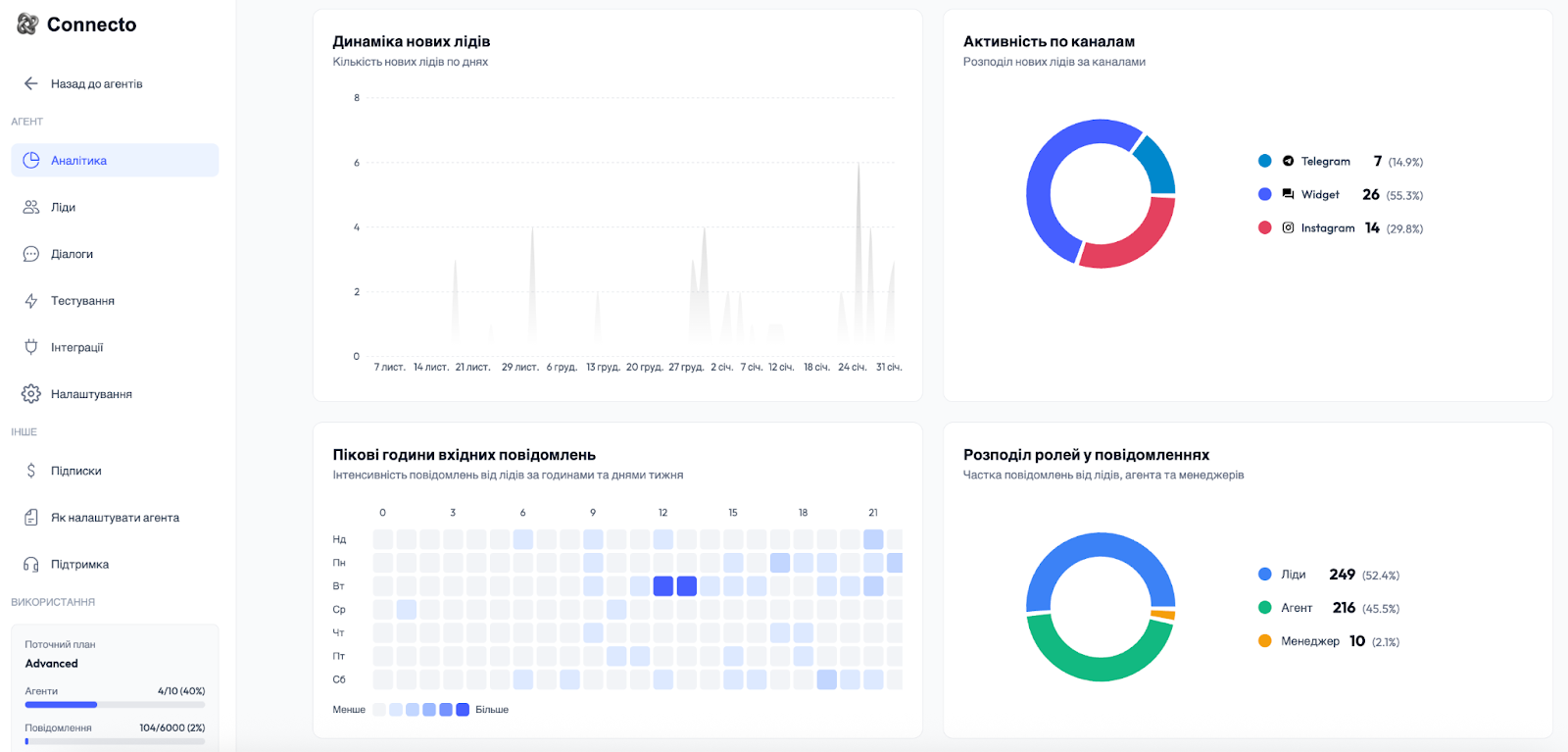Go to the Інтеграції menu section

(76, 347)
